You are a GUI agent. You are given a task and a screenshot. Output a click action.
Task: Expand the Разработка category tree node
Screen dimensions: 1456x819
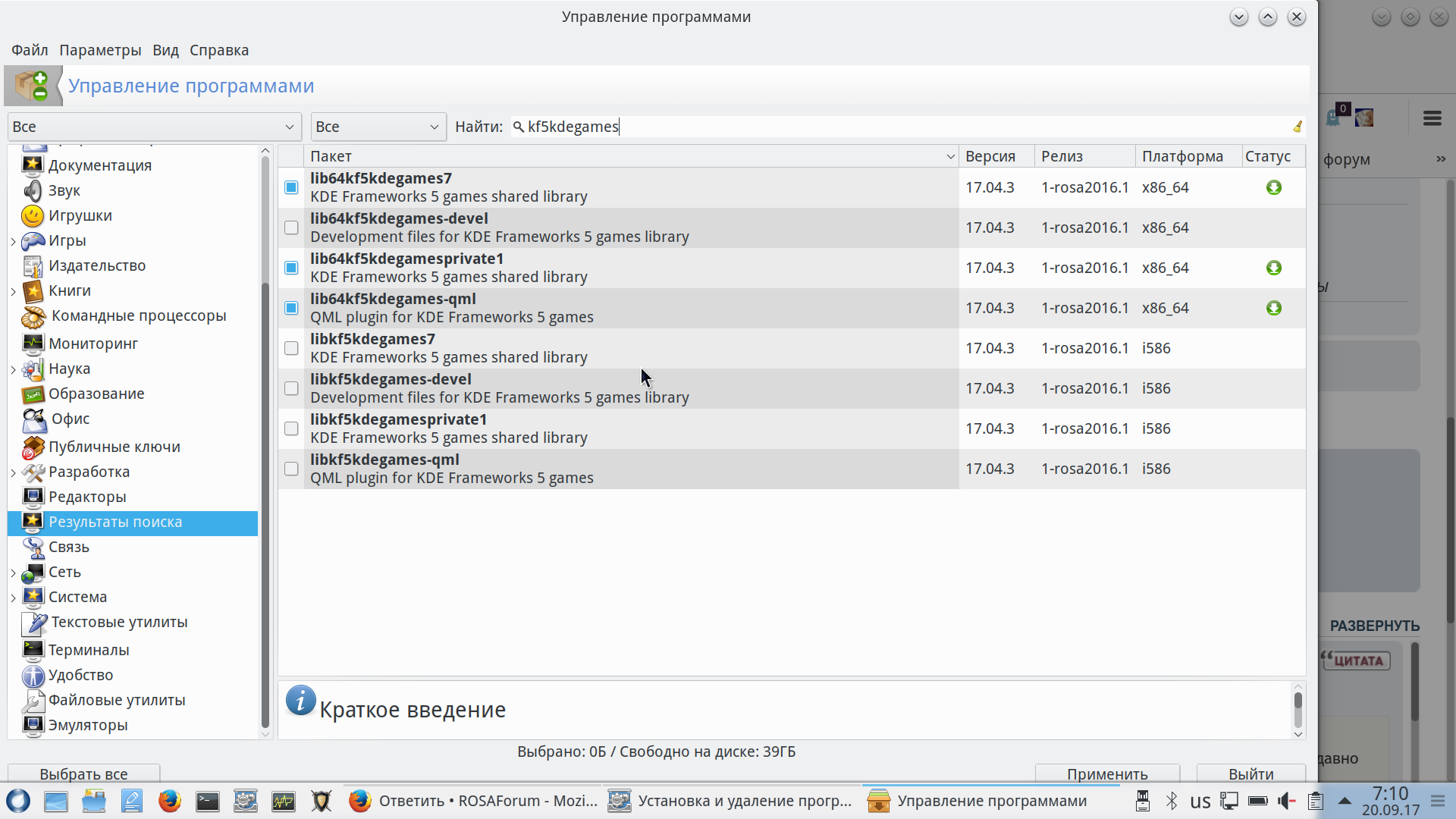14,472
